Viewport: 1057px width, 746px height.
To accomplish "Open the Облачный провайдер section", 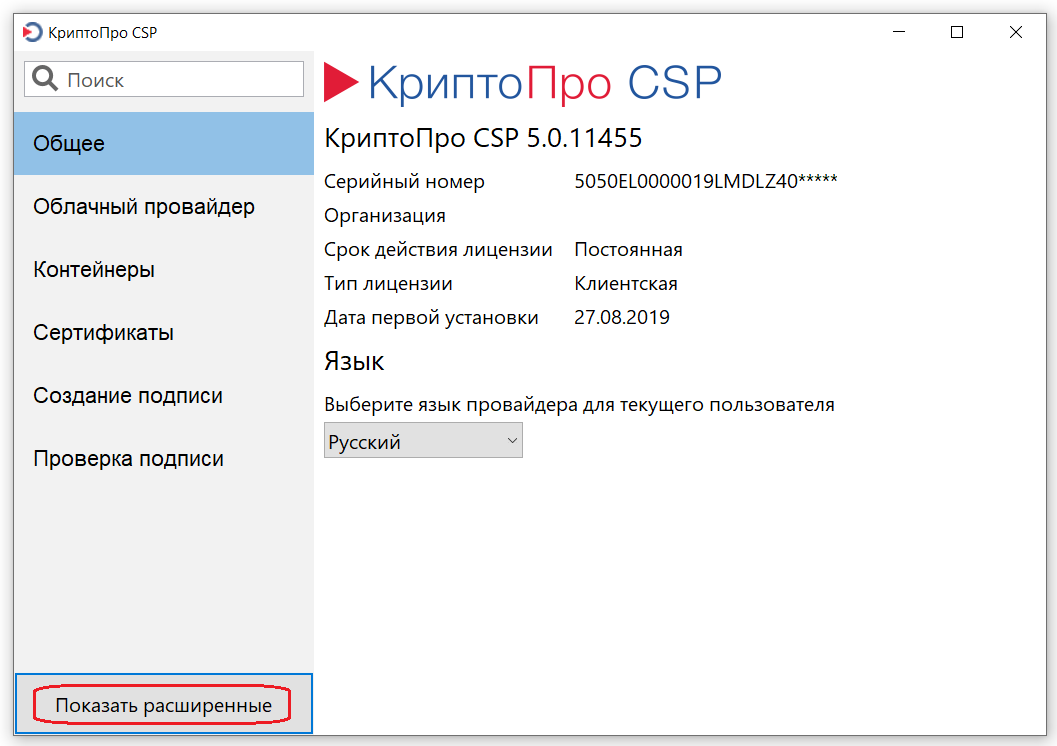I will (x=164, y=206).
